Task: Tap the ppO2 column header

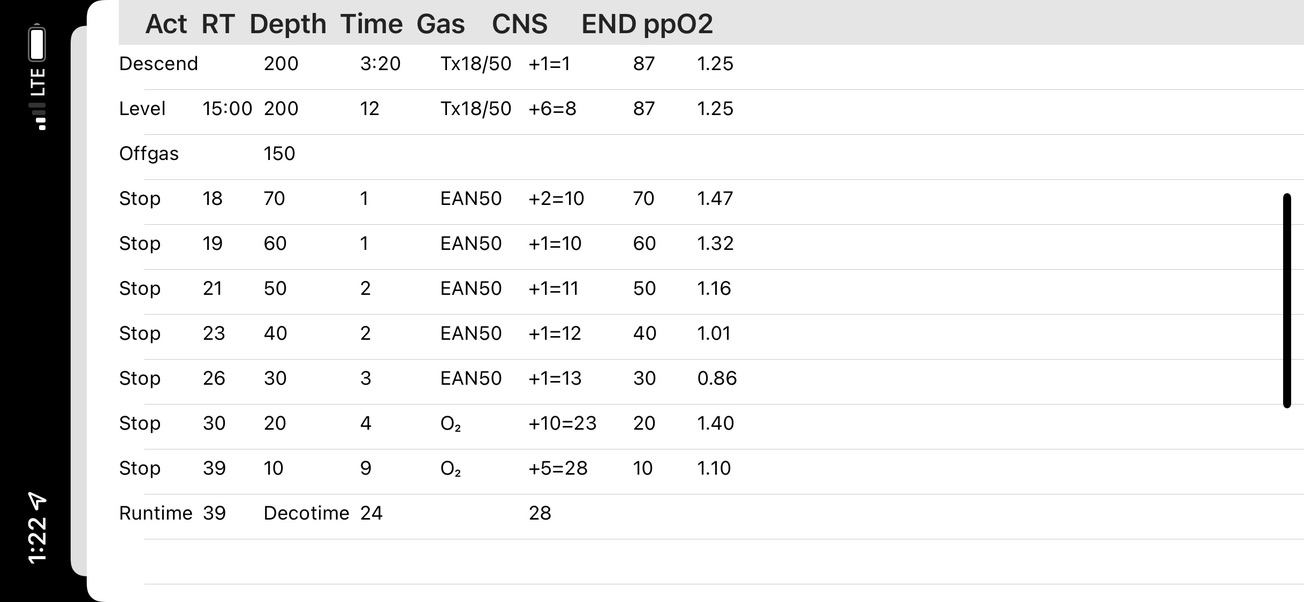Action: (x=678, y=24)
